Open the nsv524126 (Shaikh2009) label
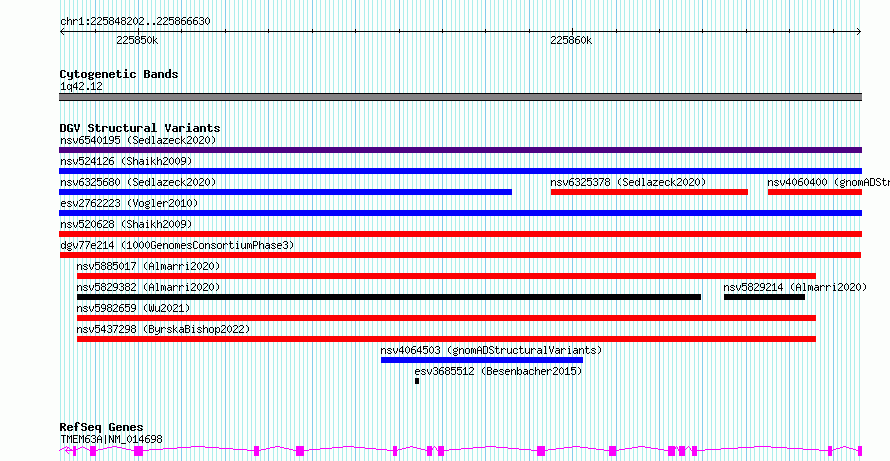The image size is (890, 461). coord(126,161)
